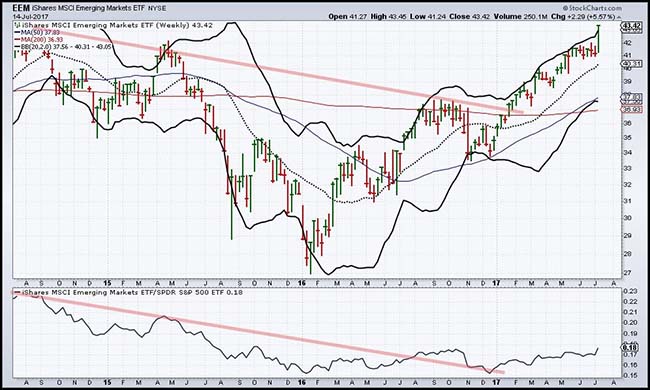
Task: Click the 30 label on the price axis
Action: [x=628, y=218]
